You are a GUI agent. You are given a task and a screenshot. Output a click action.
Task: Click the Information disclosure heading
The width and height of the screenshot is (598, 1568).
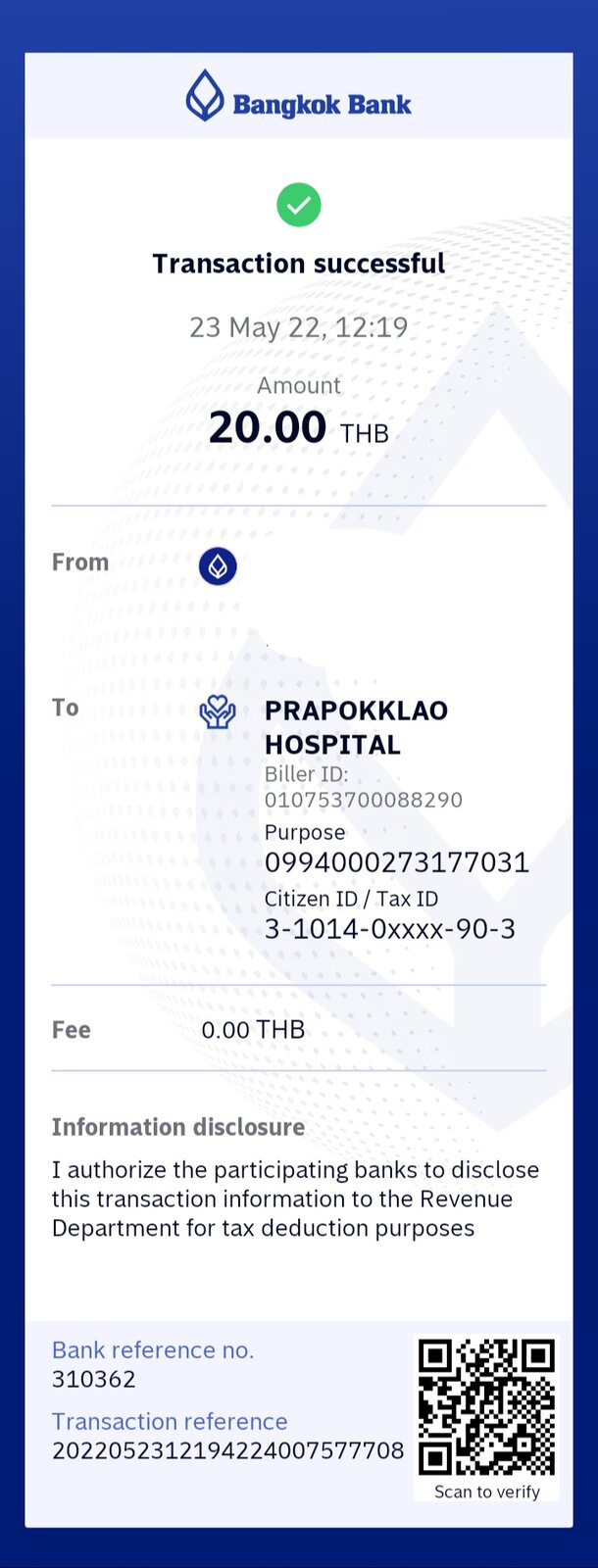[x=178, y=1127]
